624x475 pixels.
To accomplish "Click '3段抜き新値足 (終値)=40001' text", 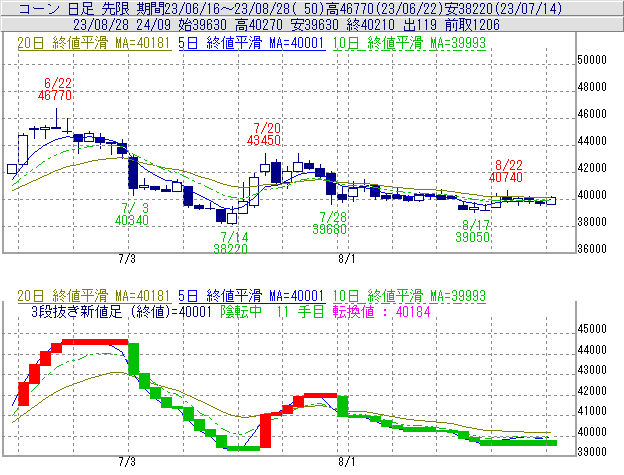I will [121, 311].
